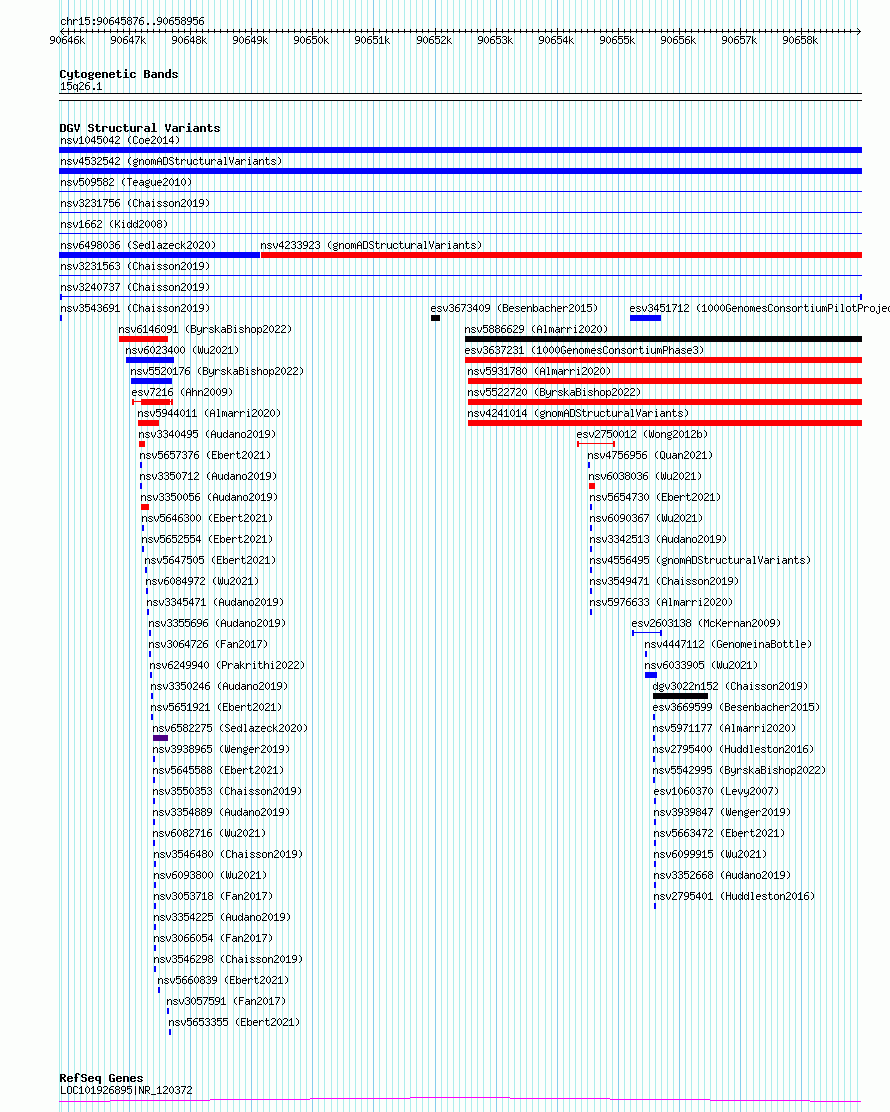Viewport: 890px width, 1112px height.
Task: Click nsv5654730 (Ebert2021) label
Action: point(655,497)
